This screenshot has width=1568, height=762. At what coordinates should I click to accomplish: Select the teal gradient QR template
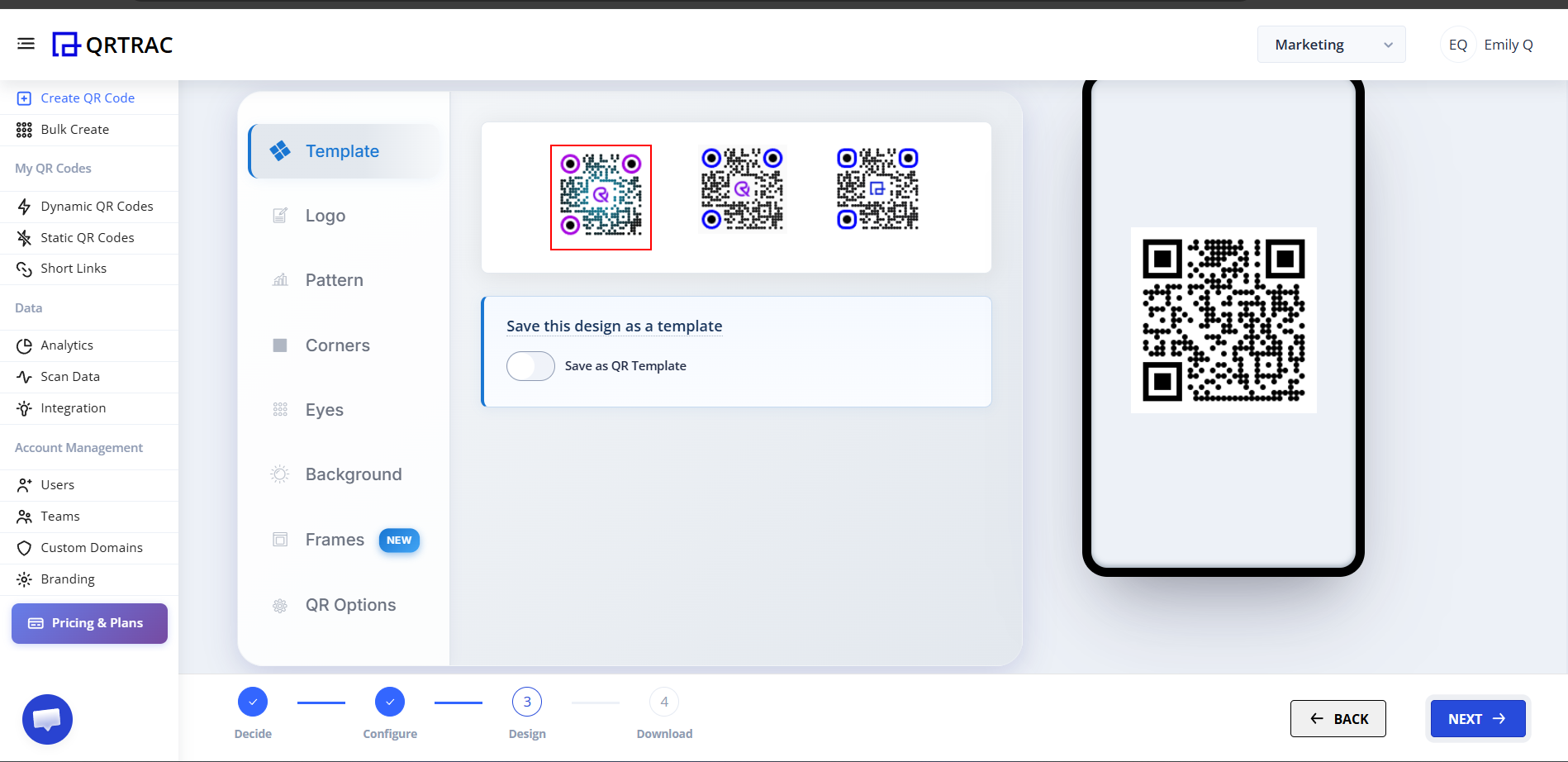(x=601, y=197)
